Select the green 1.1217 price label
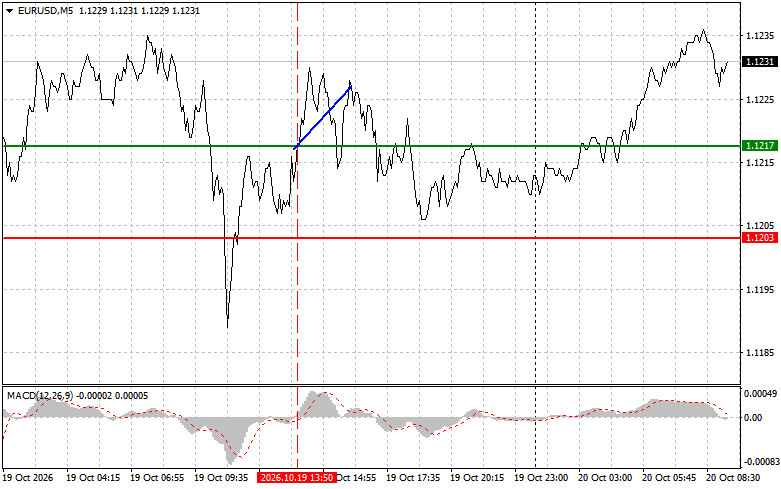The image size is (781, 489). tap(760, 145)
